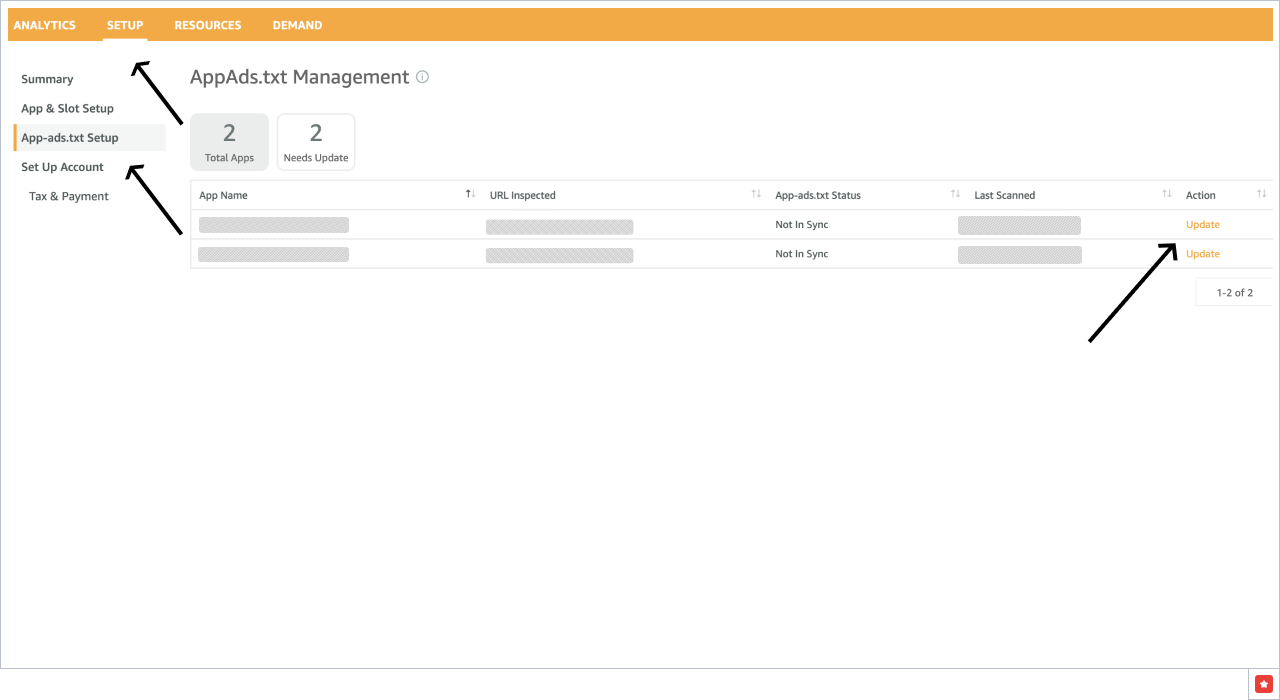Viewport: 1280px width, 700px height.
Task: Toggle sorting on the App Name column
Action: pos(469,194)
